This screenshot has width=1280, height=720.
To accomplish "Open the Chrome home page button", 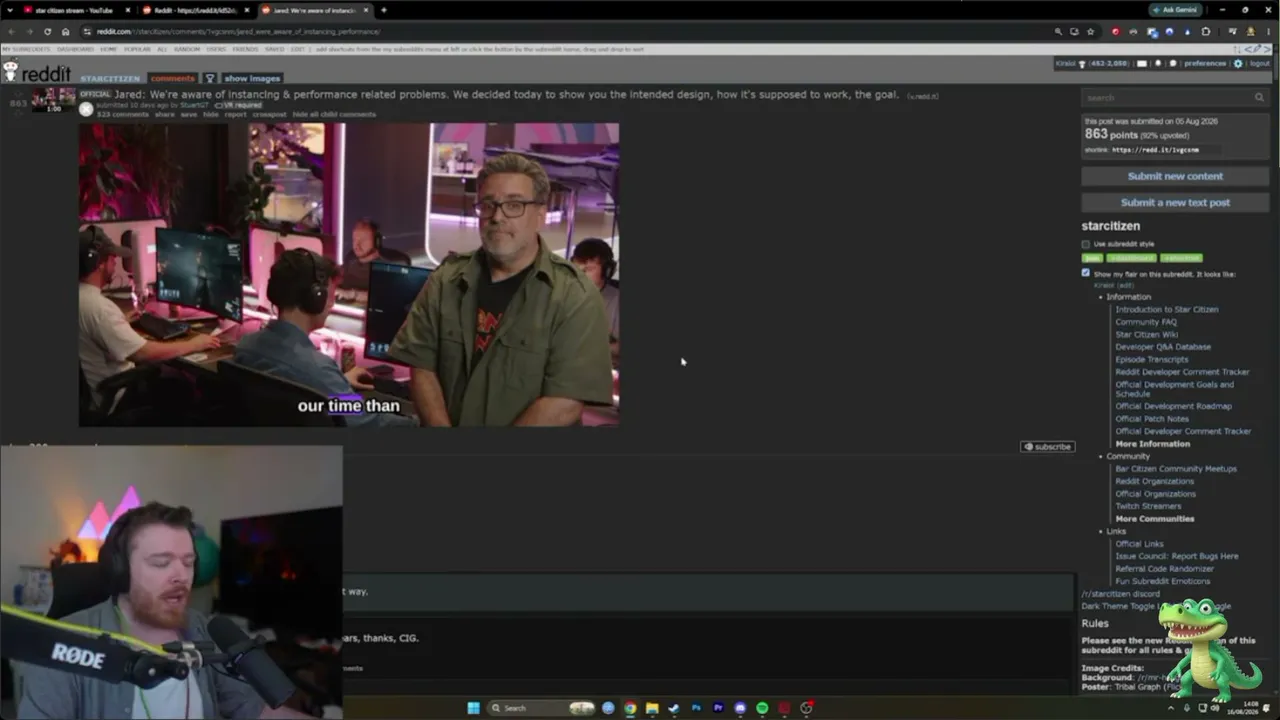I will [x=65, y=31].
